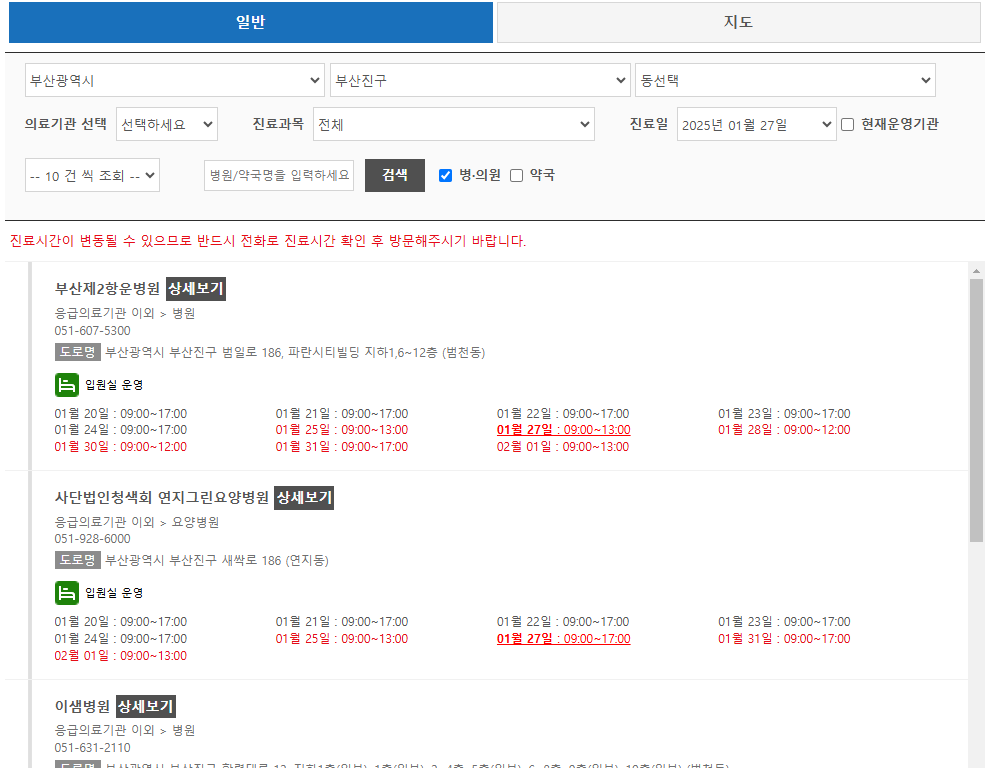
Task: Click 부산제2항운병원's 01월 27일 09:00~13:00 link
Action: pos(564,430)
